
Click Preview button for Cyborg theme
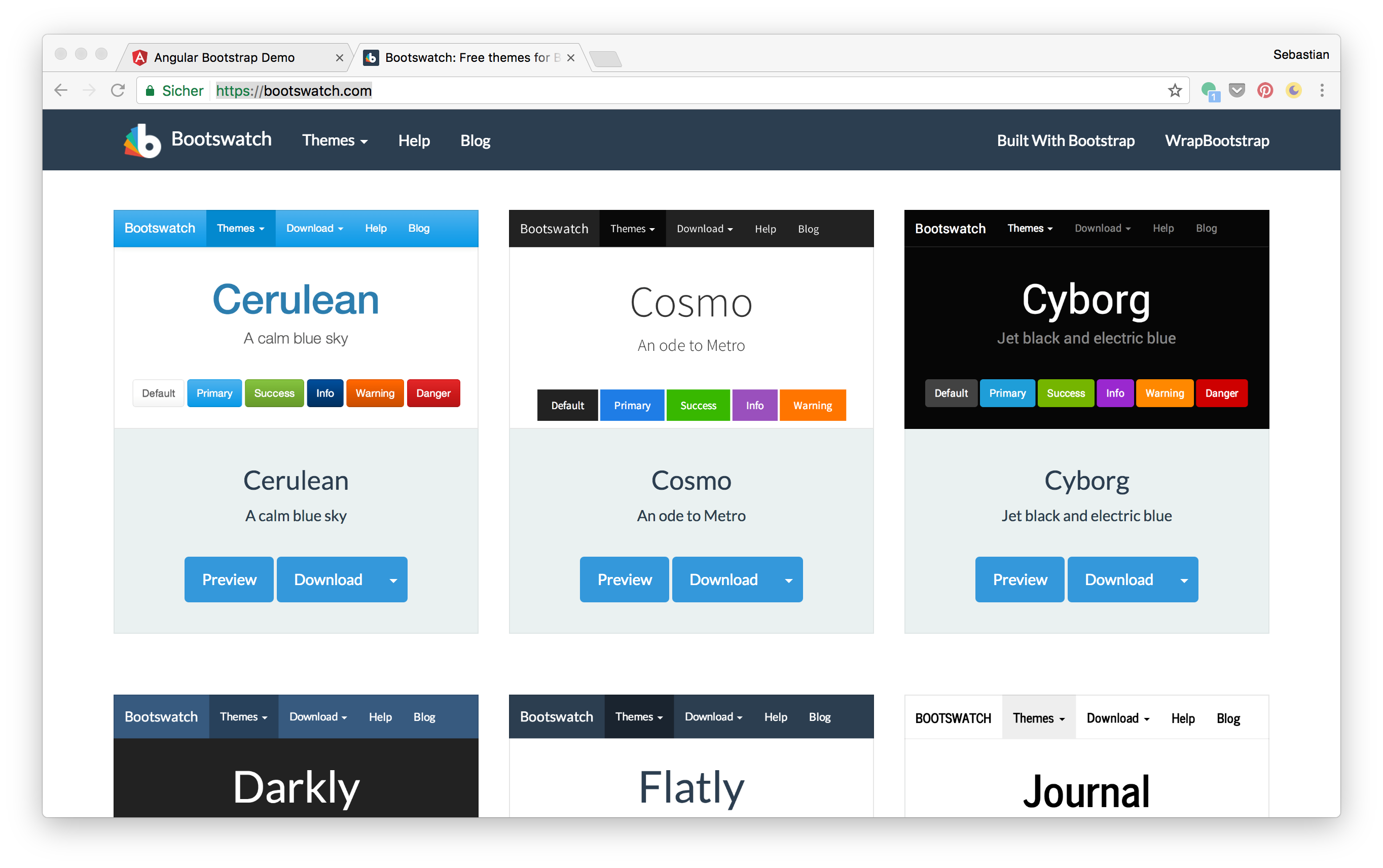click(x=1019, y=578)
